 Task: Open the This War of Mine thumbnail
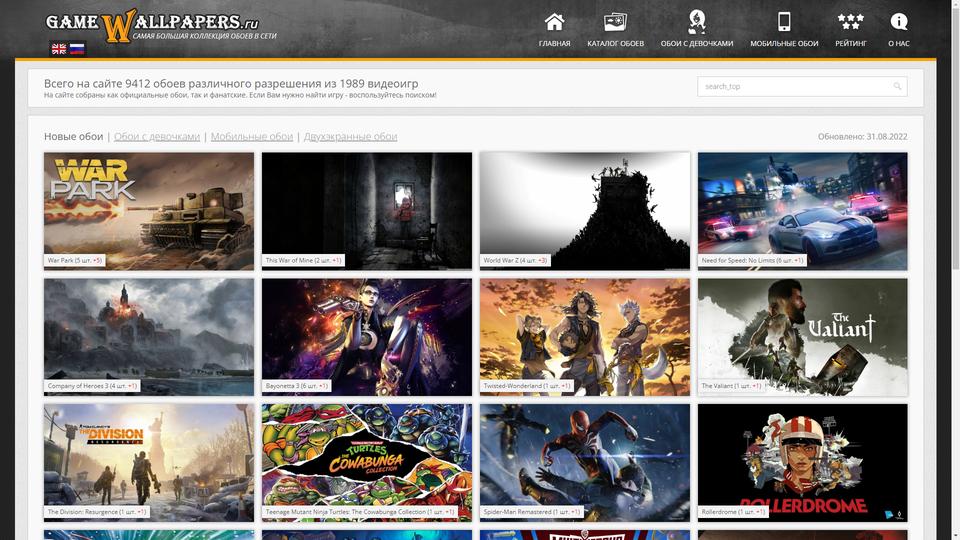pos(367,211)
